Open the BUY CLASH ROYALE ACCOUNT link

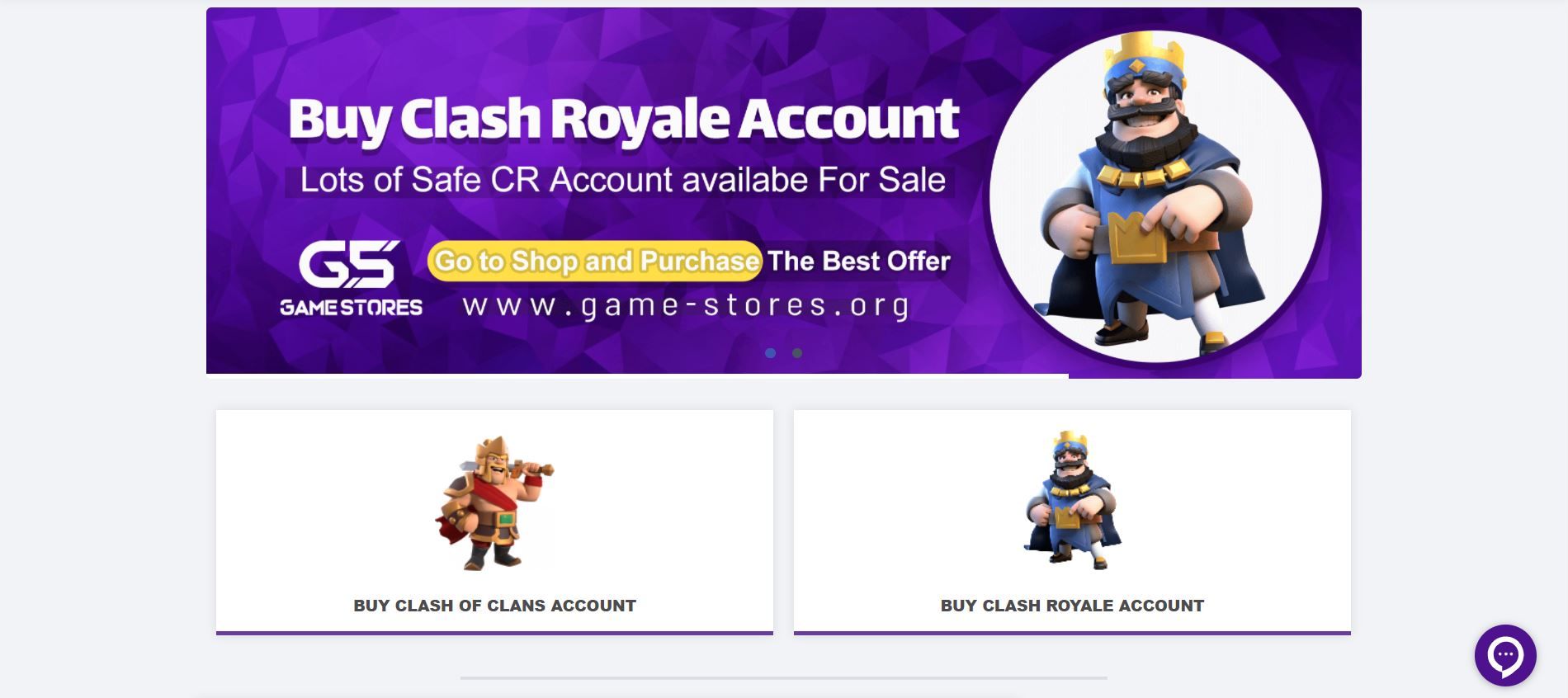[x=1072, y=606]
